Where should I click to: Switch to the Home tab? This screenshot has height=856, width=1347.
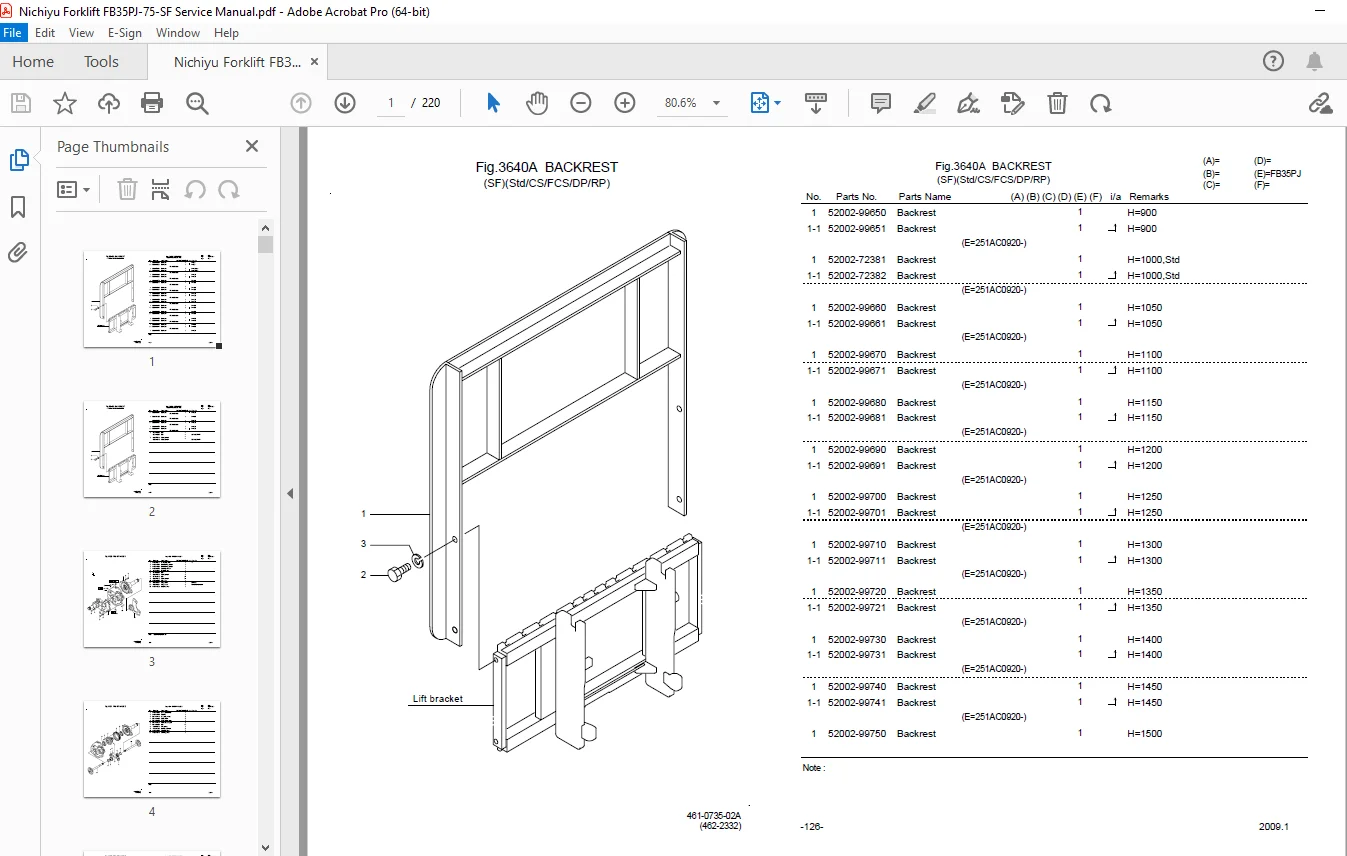(x=33, y=62)
